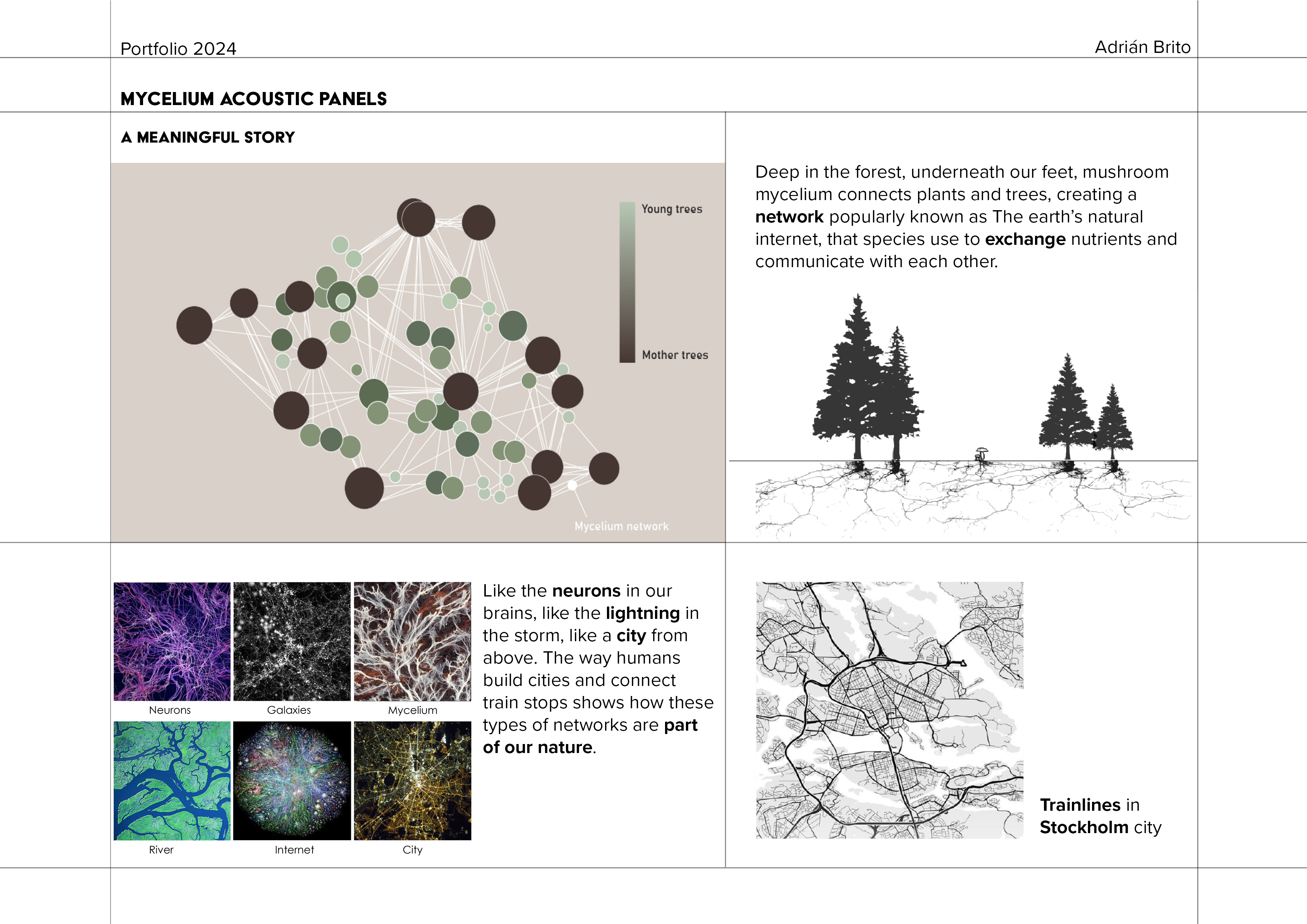Viewport: 1307px width, 924px height.
Task: Click the bold word 'exchange' in the paragraph
Action: pos(1025,239)
